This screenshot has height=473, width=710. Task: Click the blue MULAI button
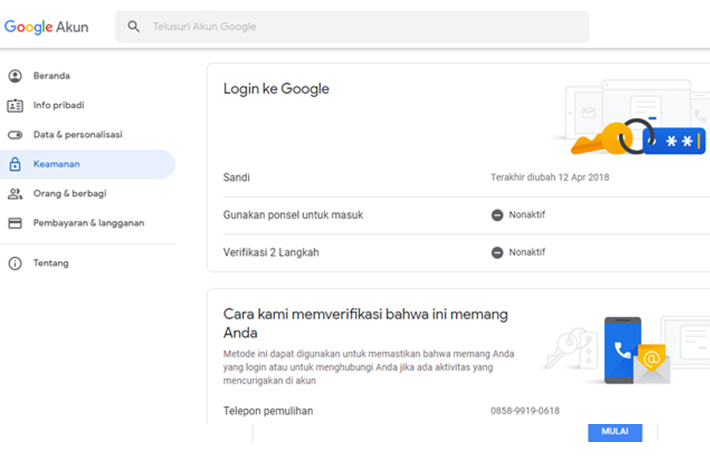pos(615,432)
